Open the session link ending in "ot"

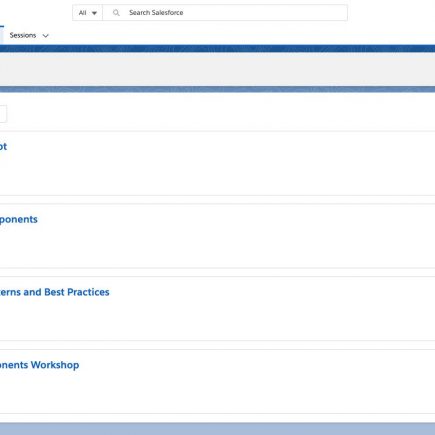tap(3, 146)
